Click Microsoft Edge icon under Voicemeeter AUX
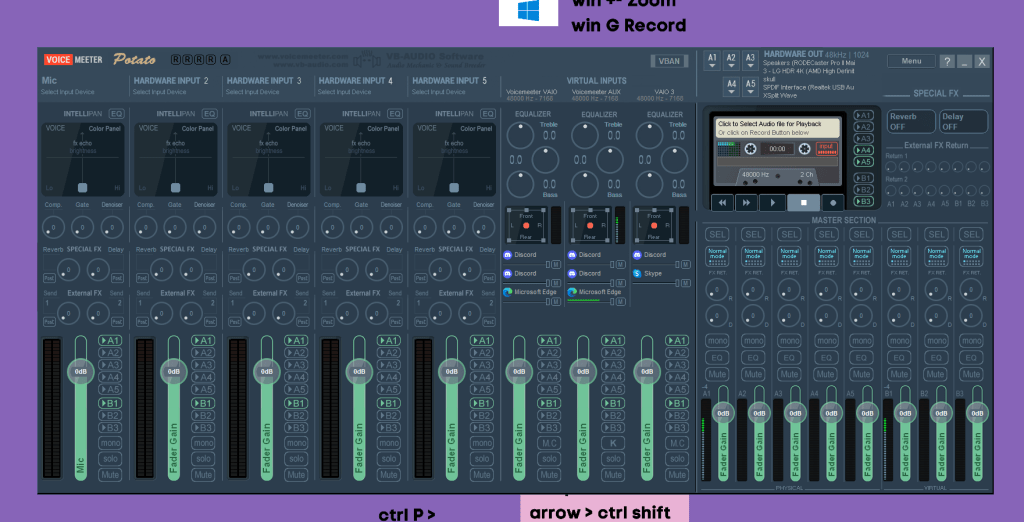Image resolution: width=1024 pixels, height=522 pixels. click(x=572, y=292)
